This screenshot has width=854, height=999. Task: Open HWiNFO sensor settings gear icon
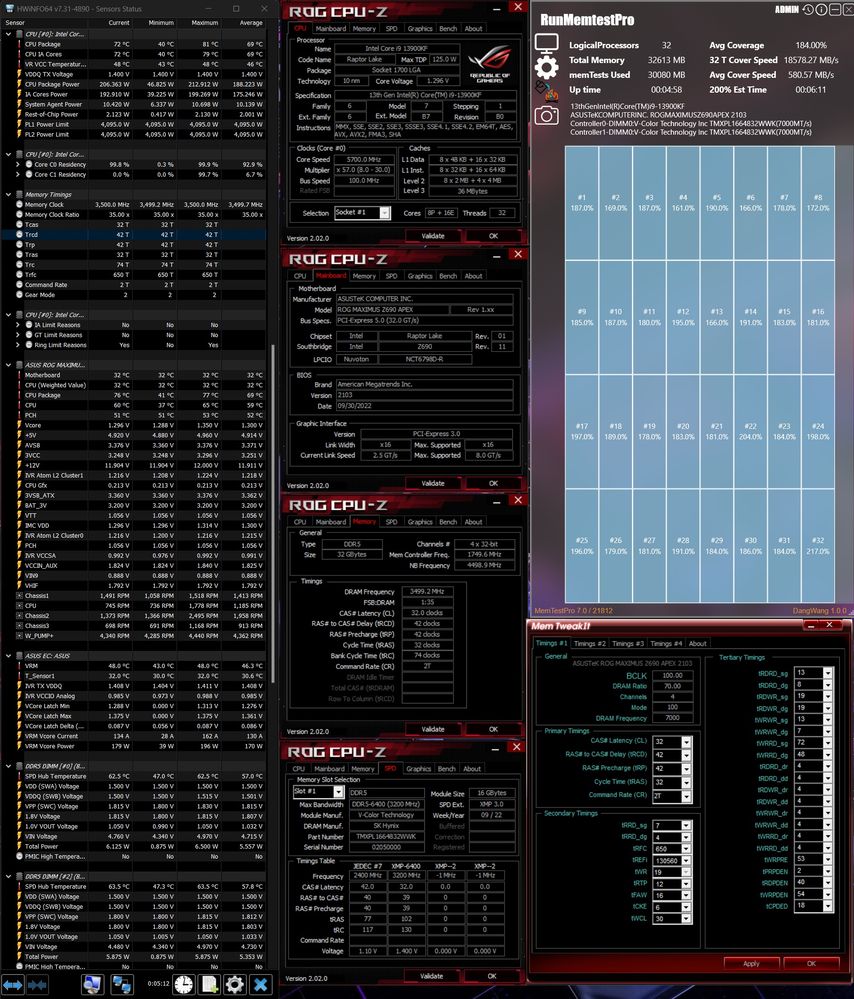coord(235,984)
